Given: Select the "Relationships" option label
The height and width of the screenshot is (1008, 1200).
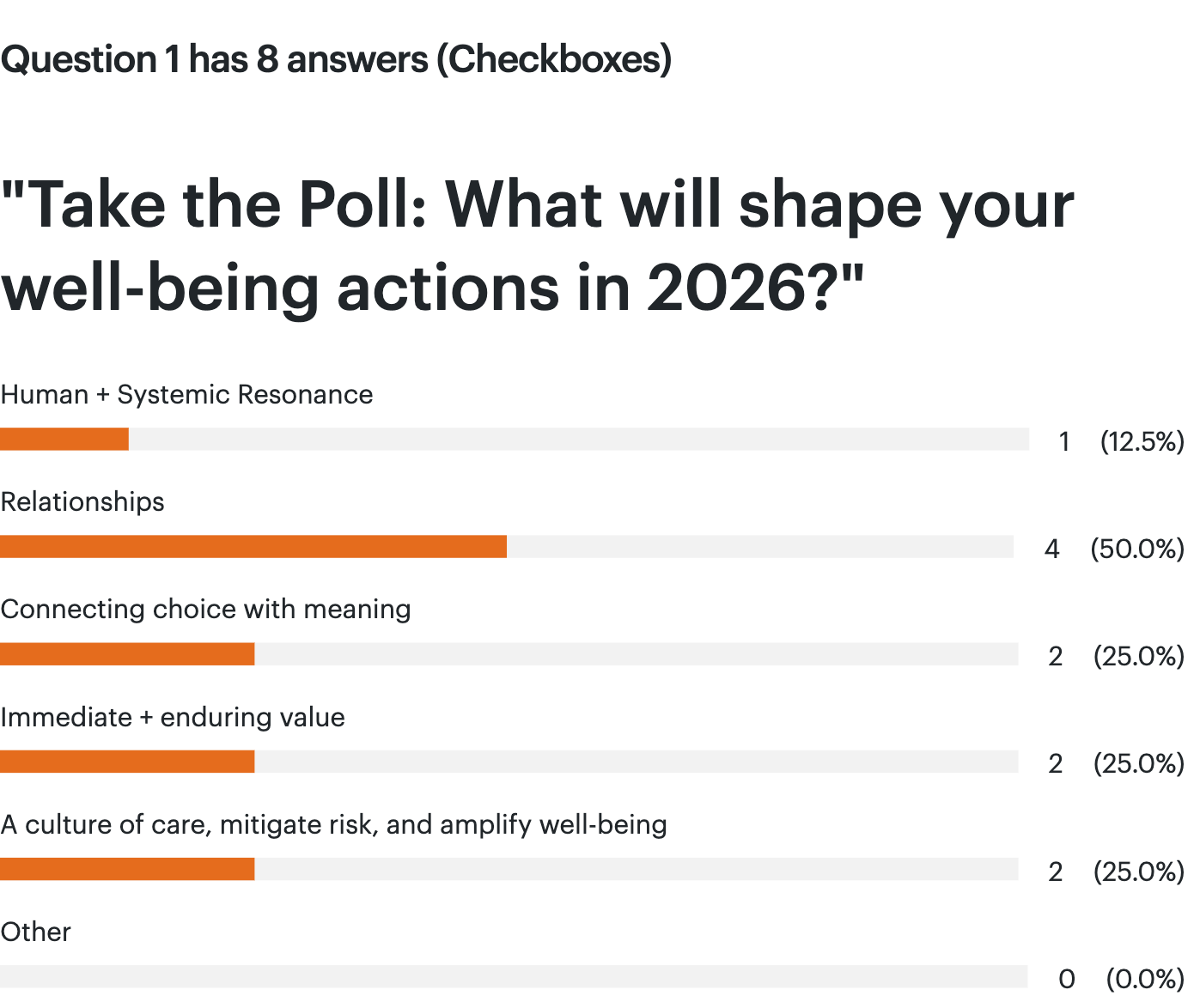Looking at the screenshot, I should tap(82, 502).
